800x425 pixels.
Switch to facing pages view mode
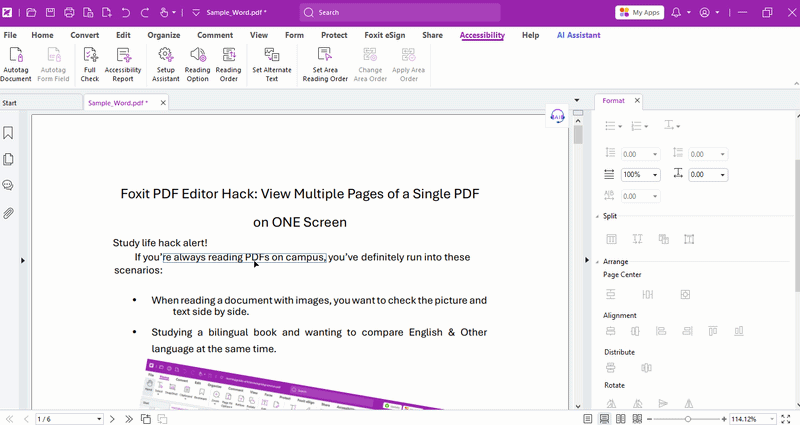click(620, 419)
